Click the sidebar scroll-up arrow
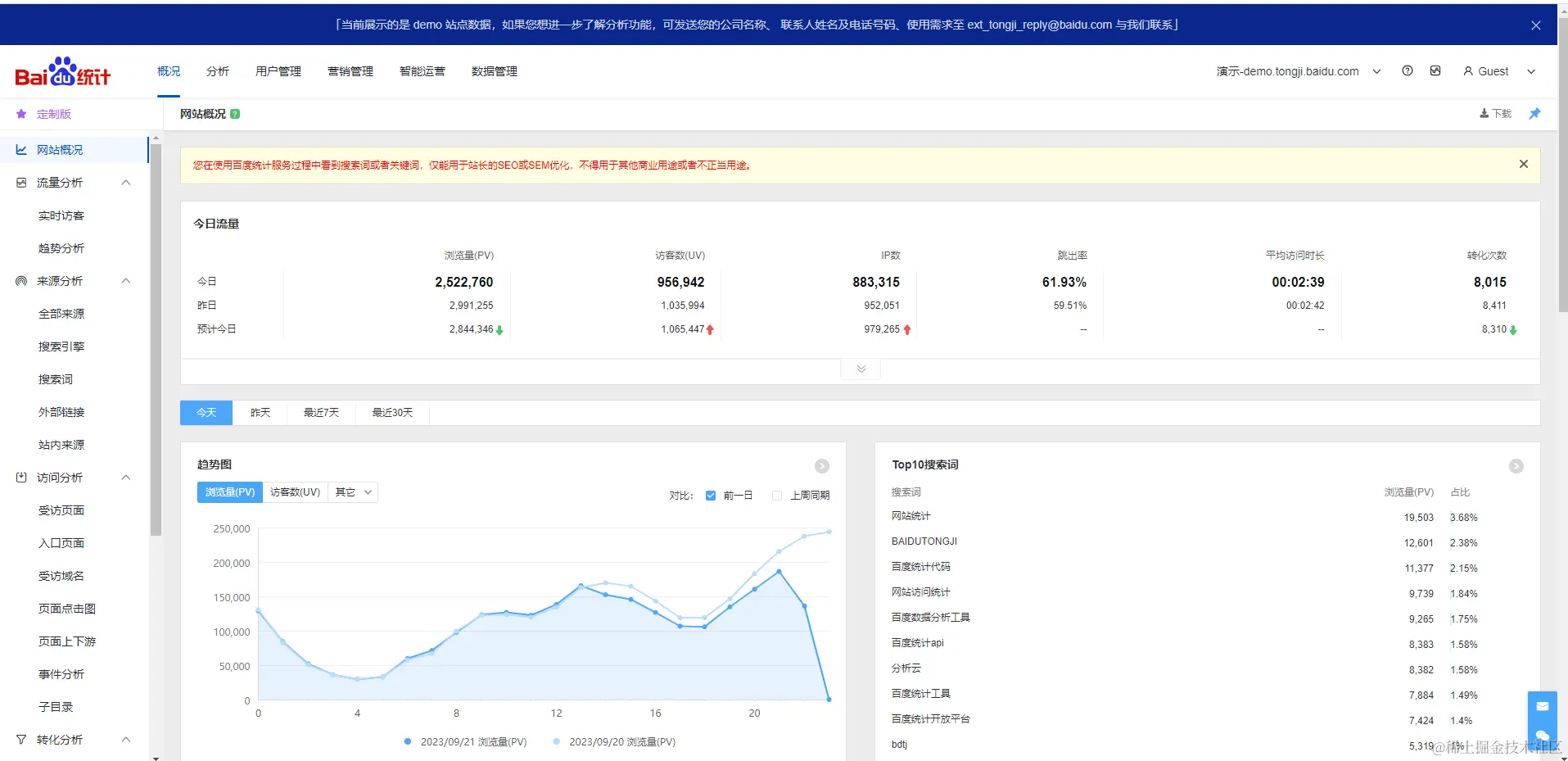The image size is (1568, 761). click(156, 138)
